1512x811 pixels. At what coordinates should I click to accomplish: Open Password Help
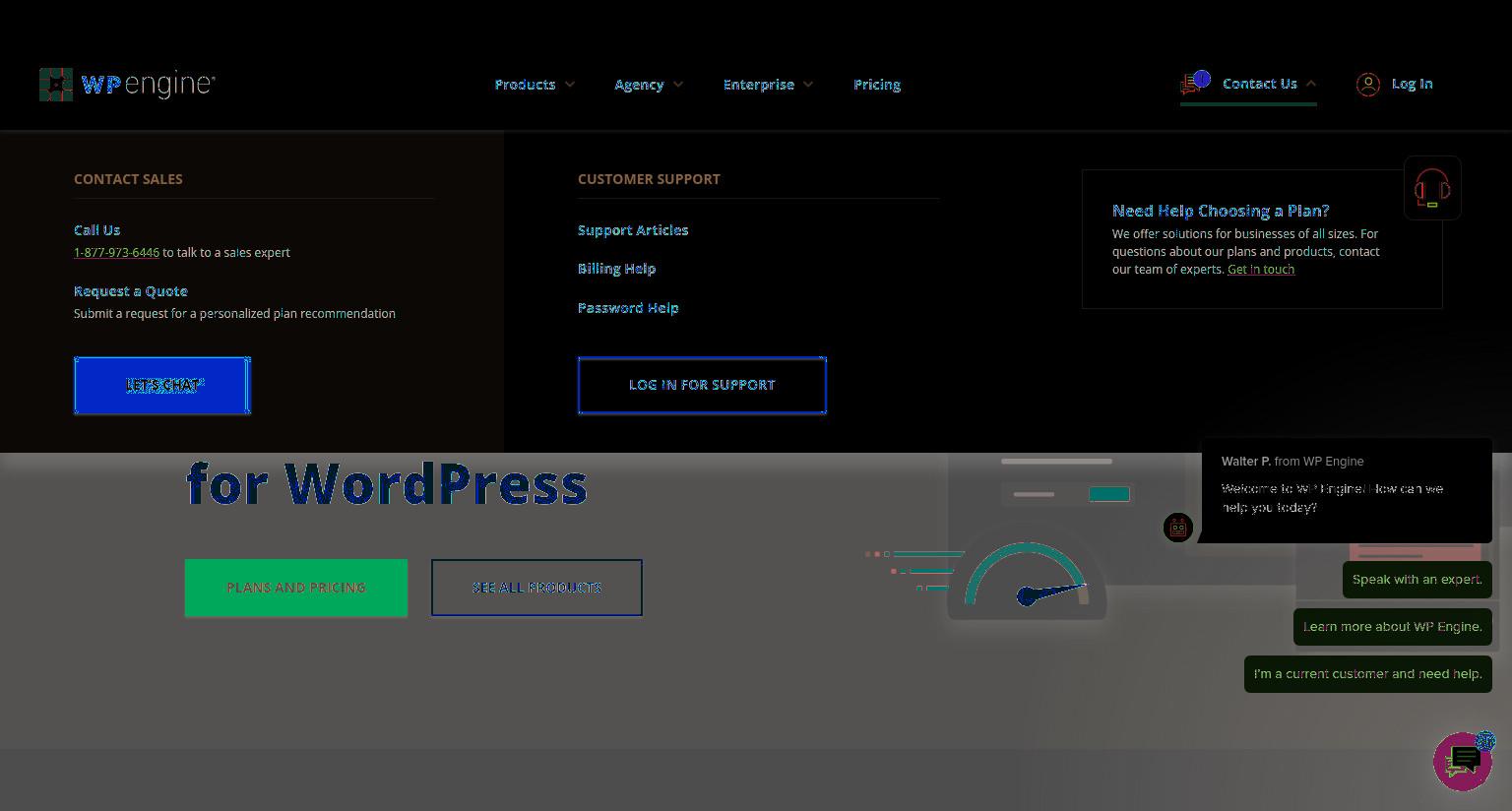pos(628,308)
